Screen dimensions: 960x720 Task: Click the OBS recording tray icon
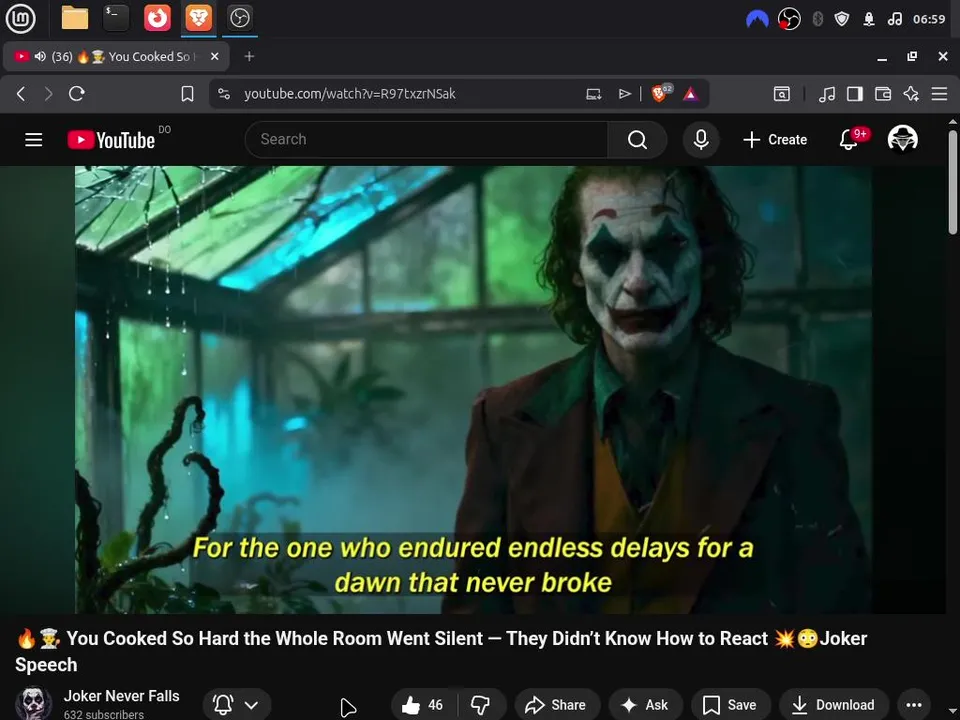789,19
